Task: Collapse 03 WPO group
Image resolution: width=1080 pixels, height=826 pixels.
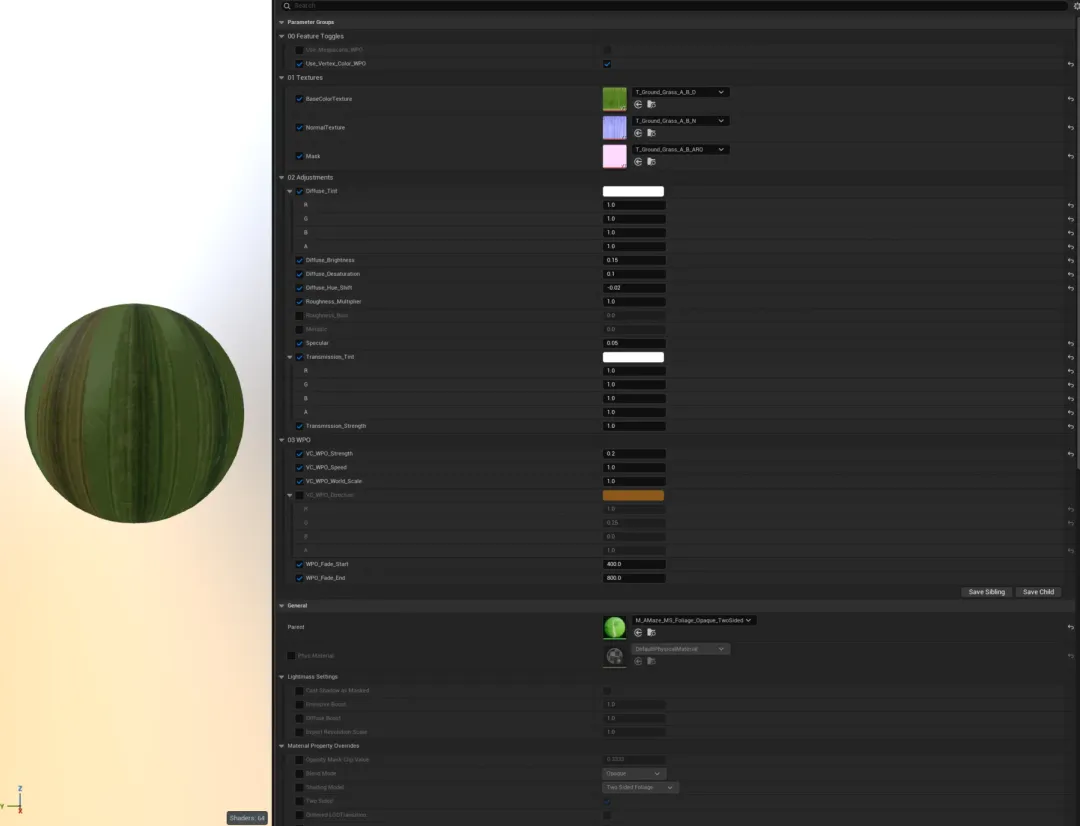Action: [x=282, y=440]
